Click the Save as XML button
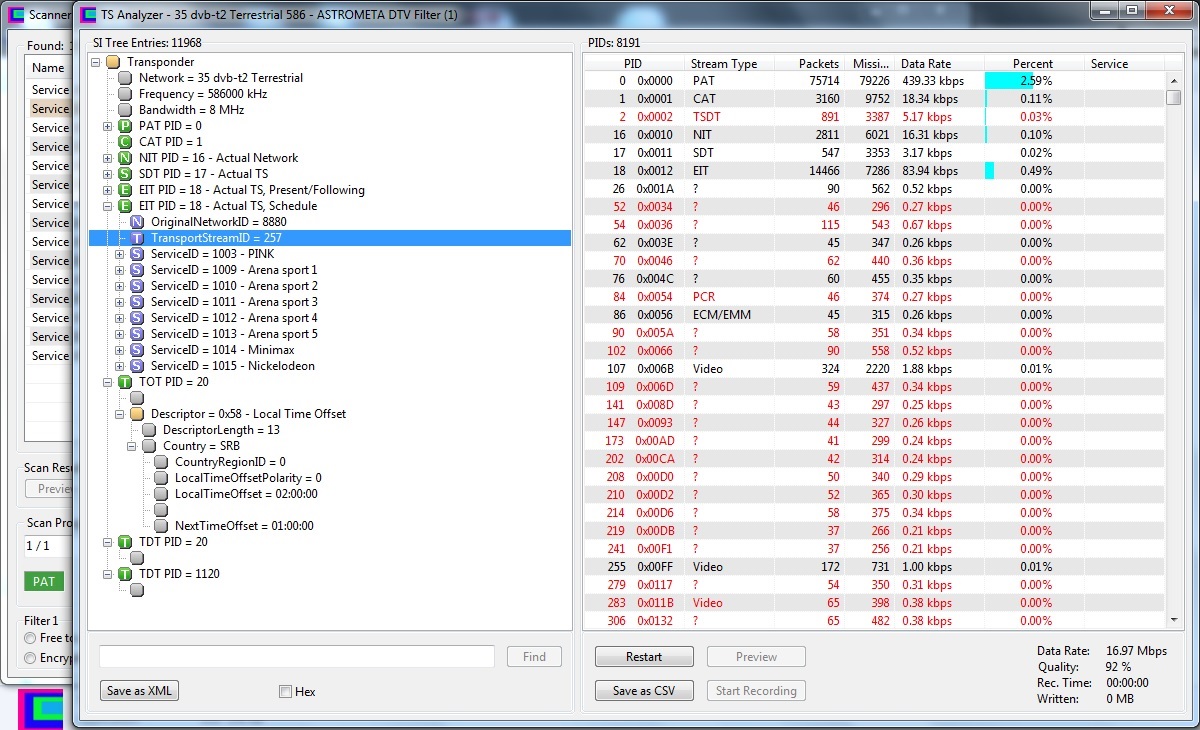 click(x=139, y=691)
